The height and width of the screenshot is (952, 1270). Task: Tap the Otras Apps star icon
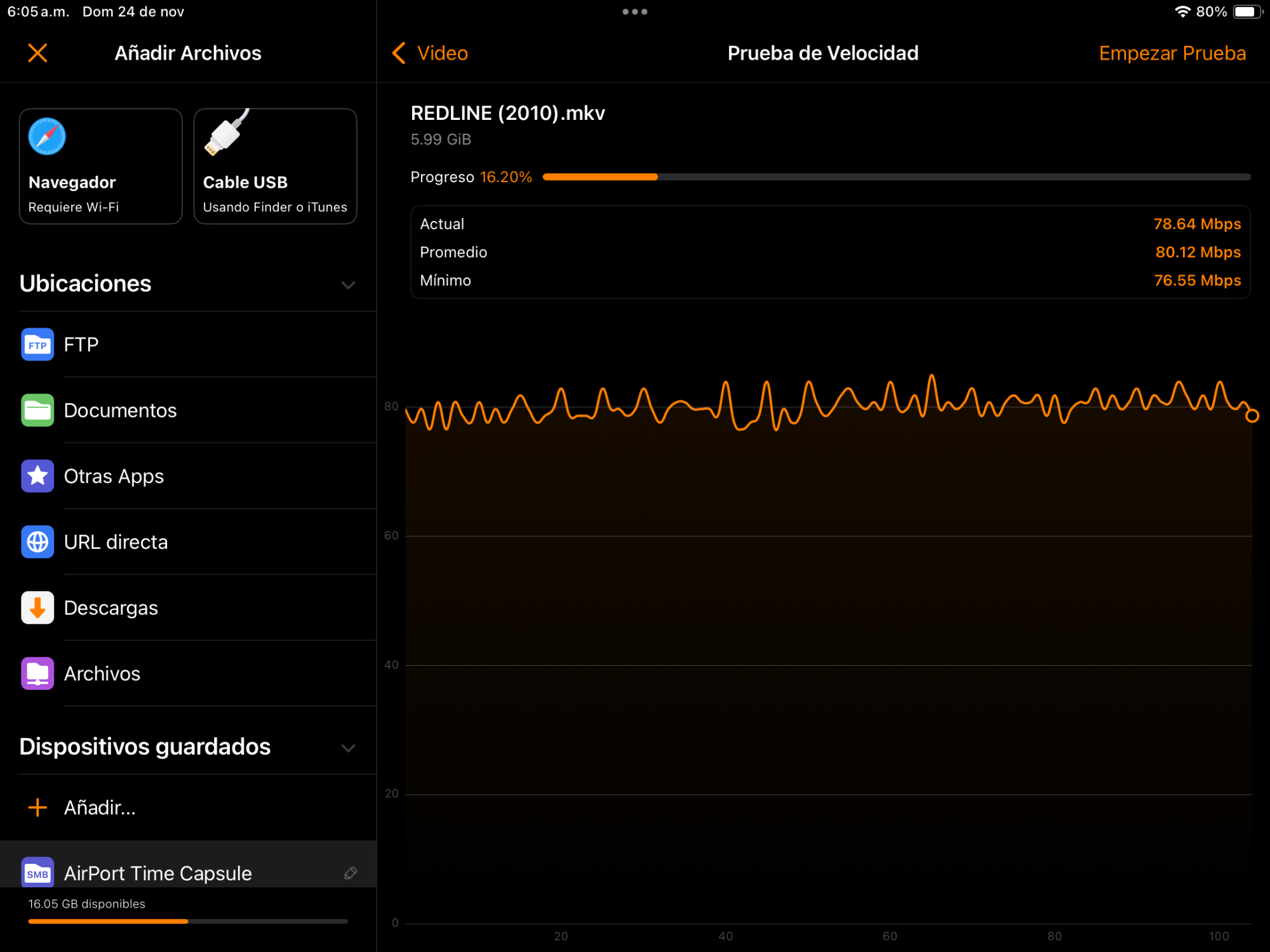37,476
